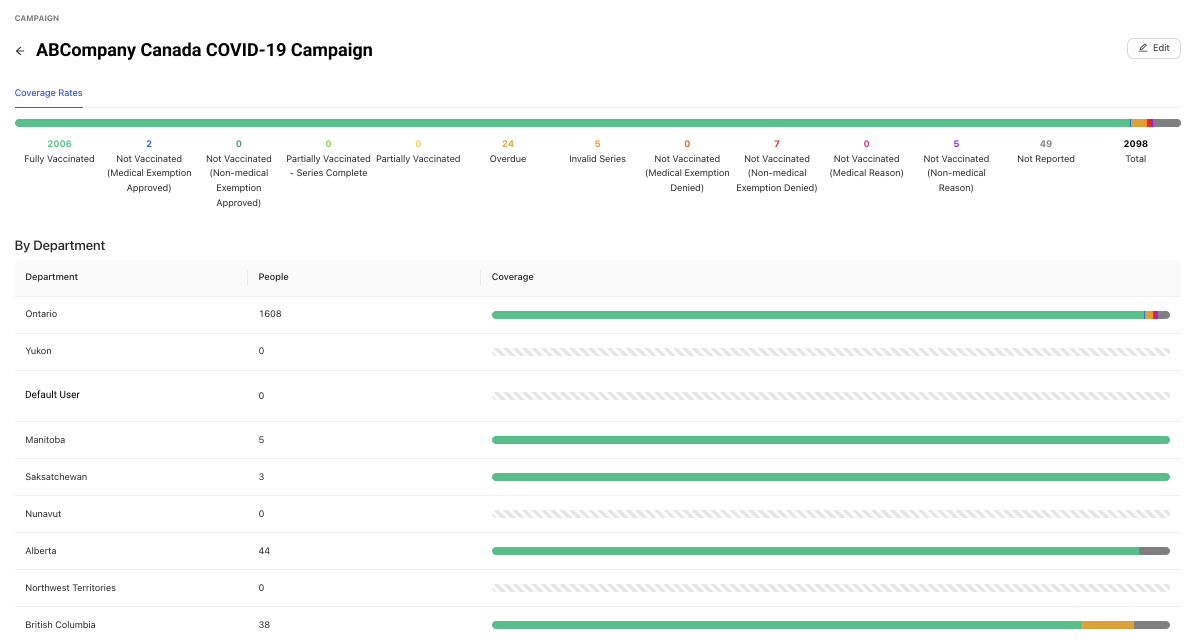Viewport: 1195px width, 639px height.
Task: Open the campaign editor via the Edit button
Action: pyautogui.click(x=1153, y=48)
